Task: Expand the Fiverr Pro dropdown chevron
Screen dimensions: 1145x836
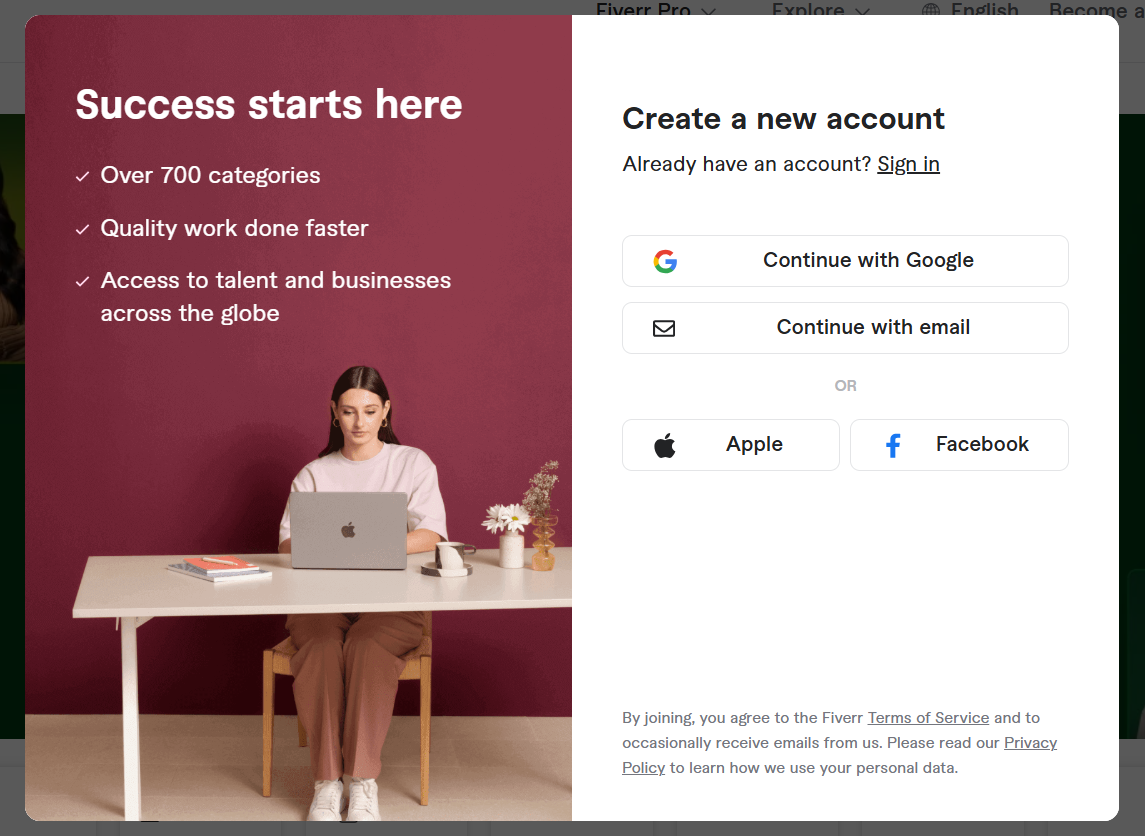Action: [708, 10]
